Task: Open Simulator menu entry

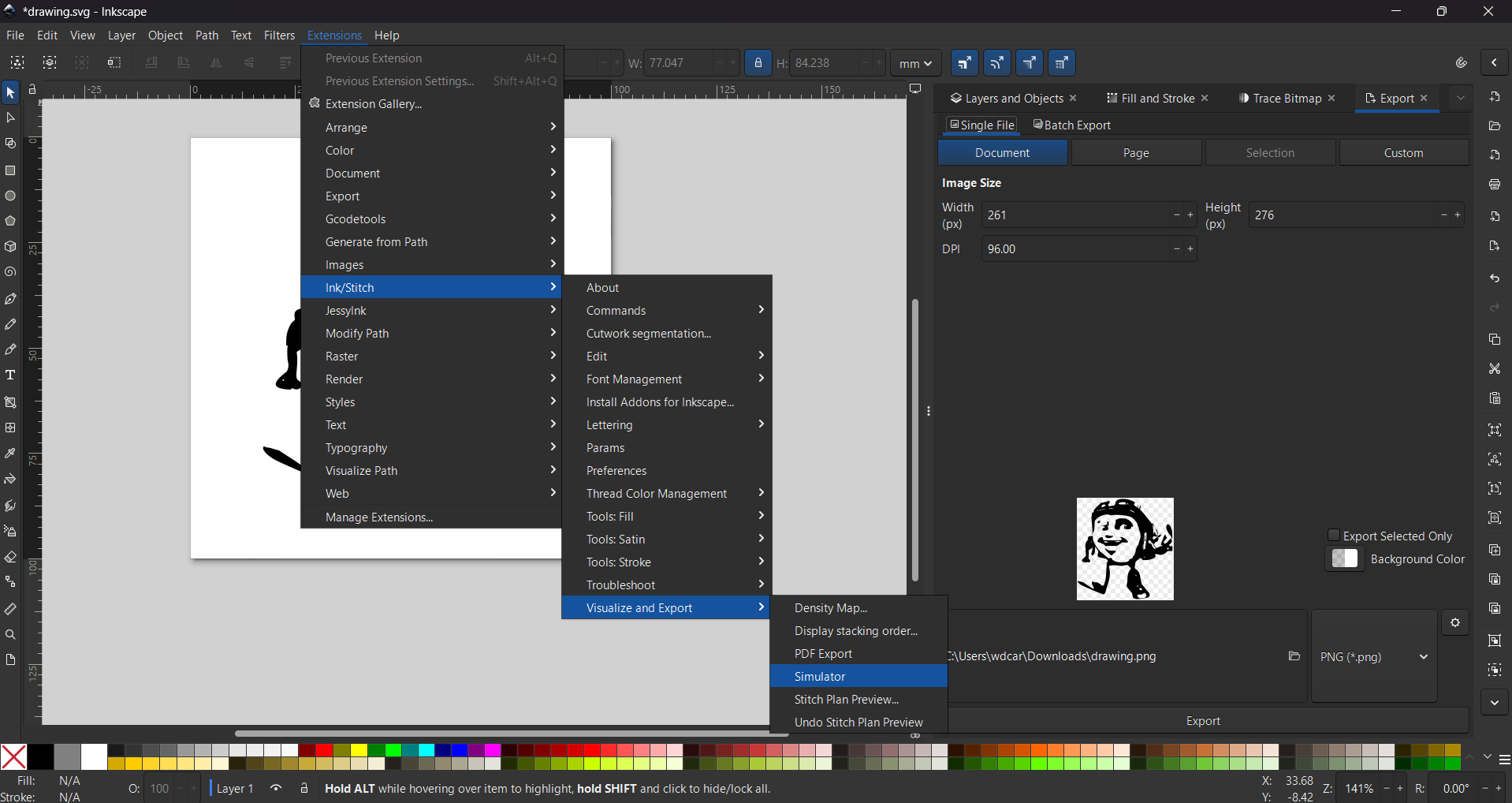Action: tap(858, 676)
